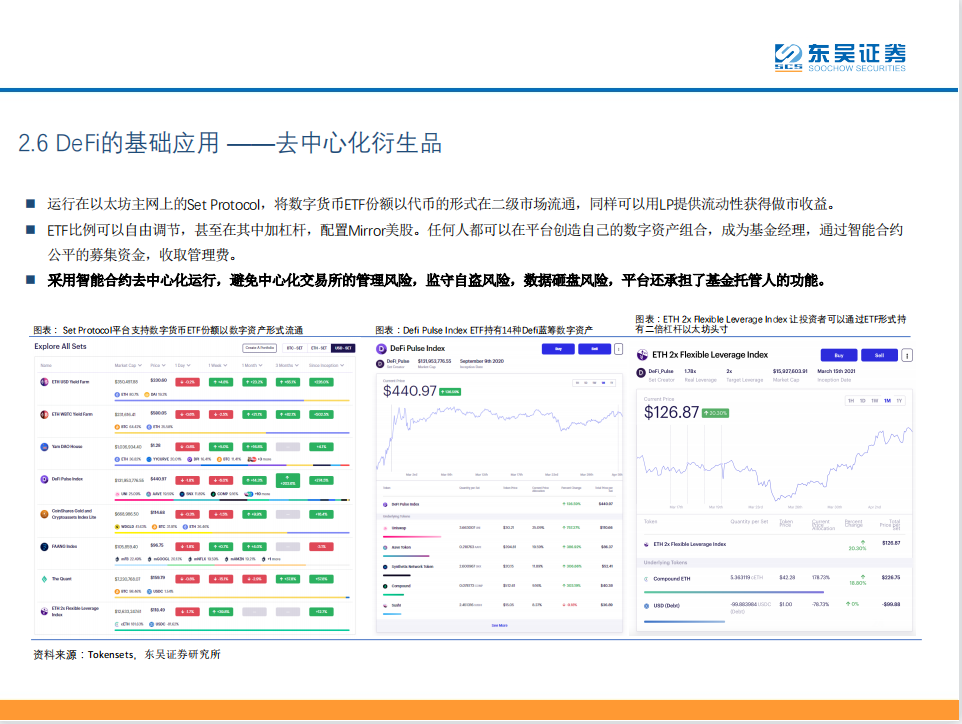Select the 1H timeframe on DeFi Pulse chart
Screen dimensions: 962x724
[x=577, y=382]
